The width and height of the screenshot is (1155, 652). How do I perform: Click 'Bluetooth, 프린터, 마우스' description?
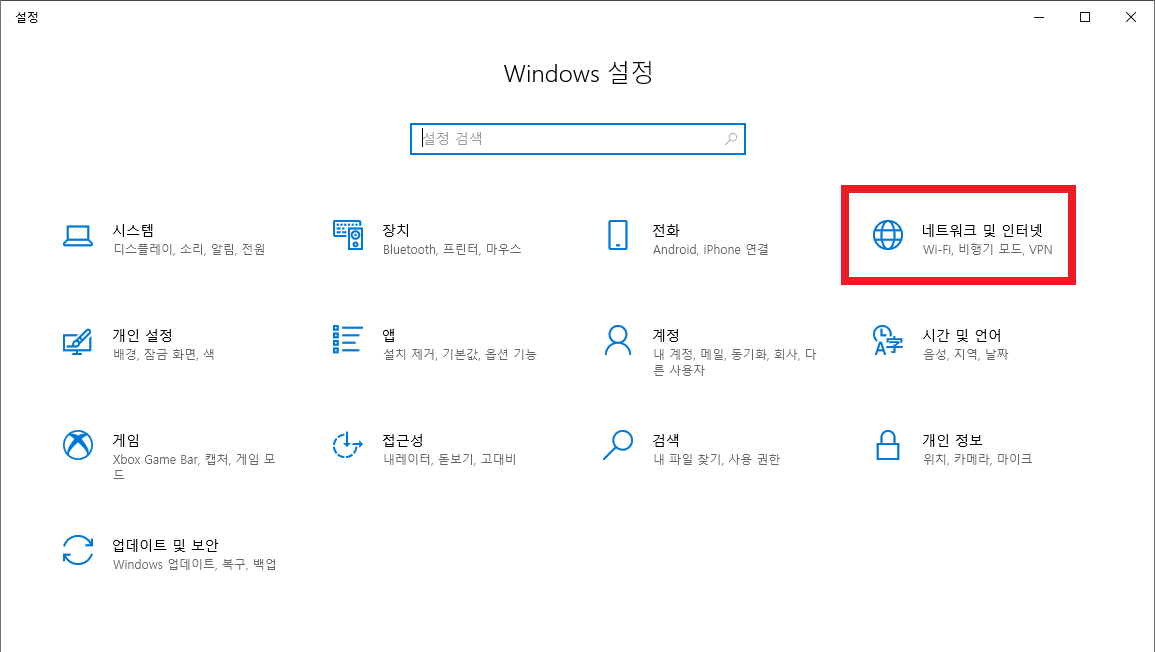tap(452, 250)
